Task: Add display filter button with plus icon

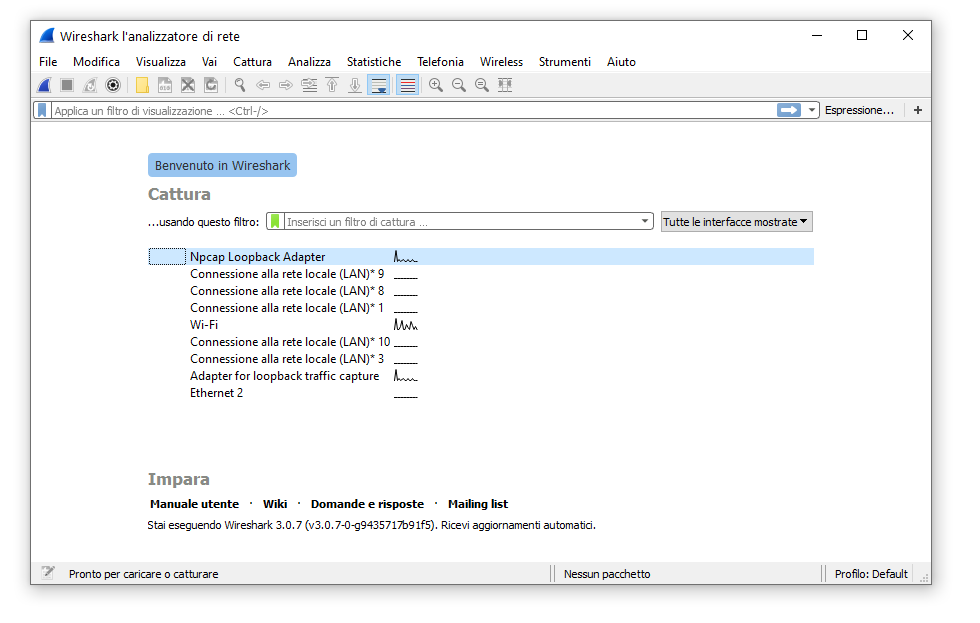Action: (x=918, y=110)
